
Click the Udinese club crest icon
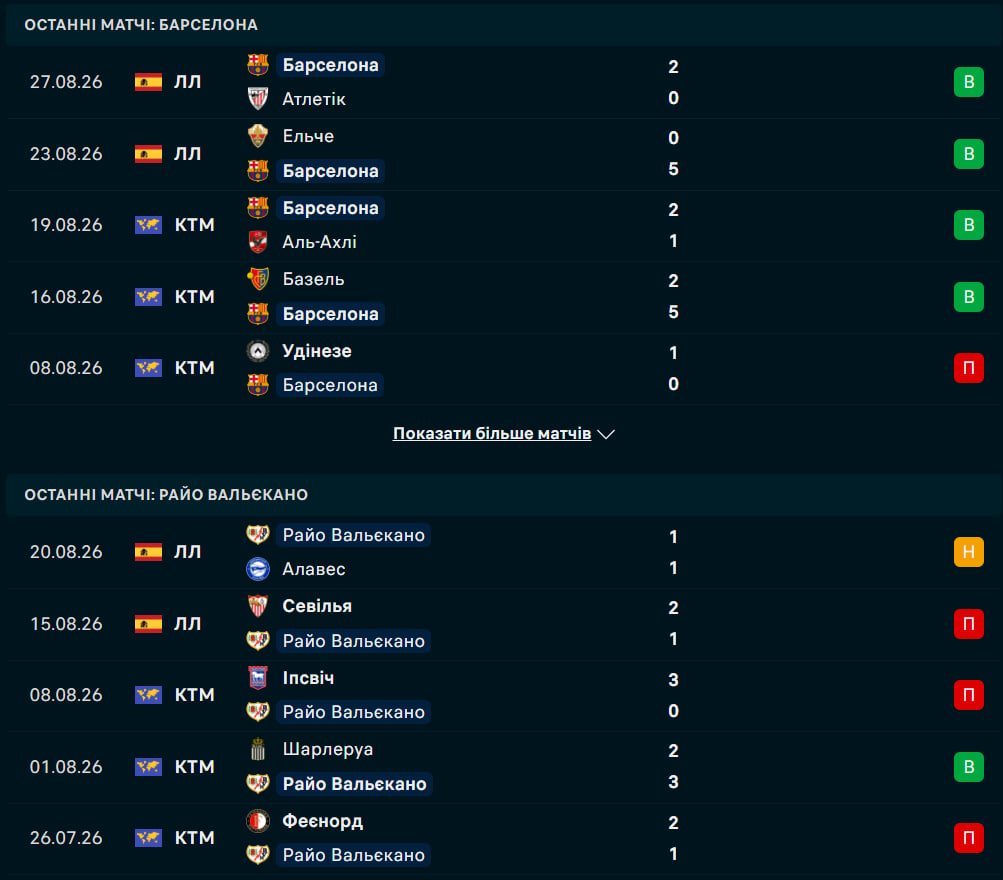[258, 350]
